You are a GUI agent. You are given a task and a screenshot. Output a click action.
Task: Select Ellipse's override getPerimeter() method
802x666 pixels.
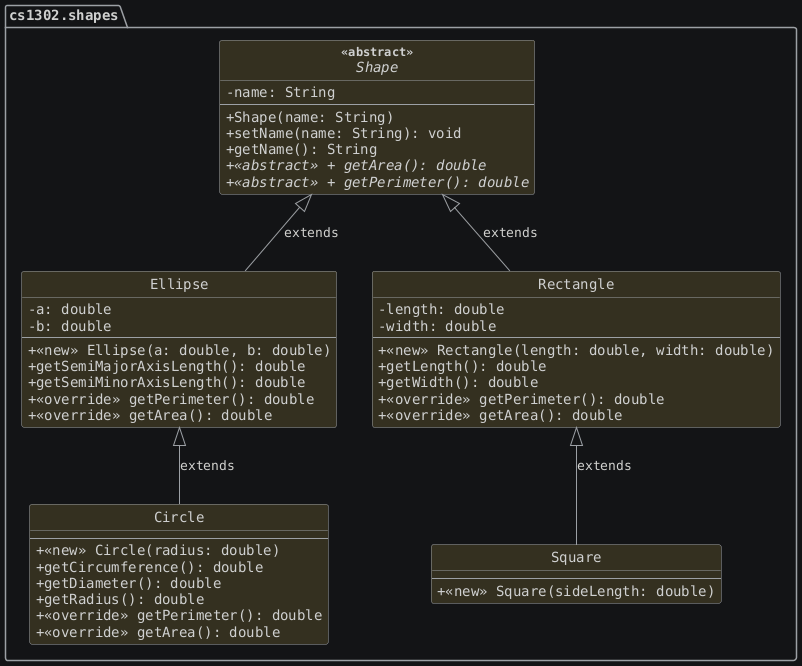coord(171,399)
